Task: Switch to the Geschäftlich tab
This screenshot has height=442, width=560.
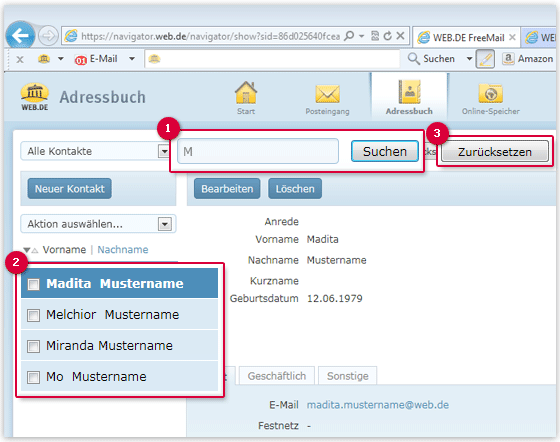Action: click(277, 376)
